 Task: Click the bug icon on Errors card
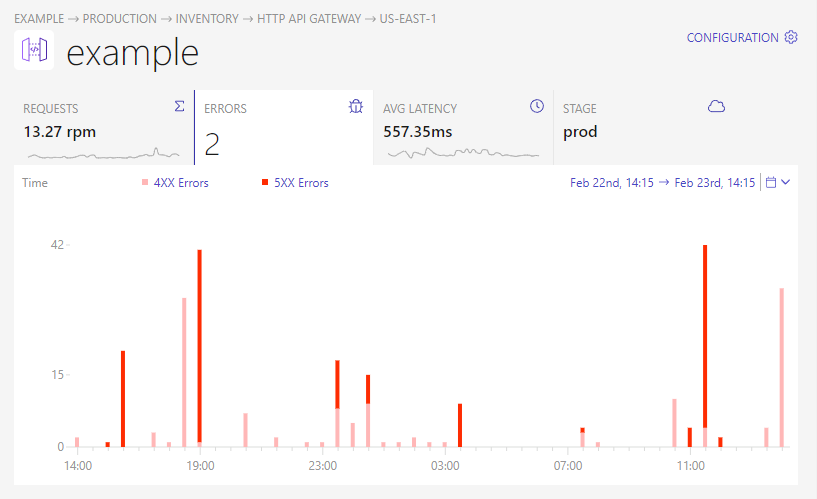356,106
